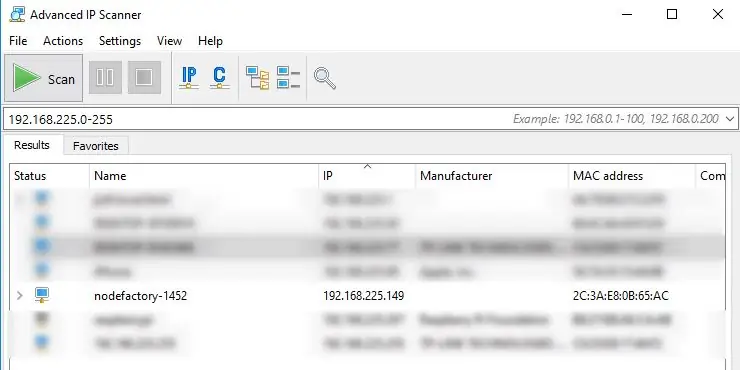740x370 pixels.
Task: Sort by the MAC address column header
Action: click(631, 176)
